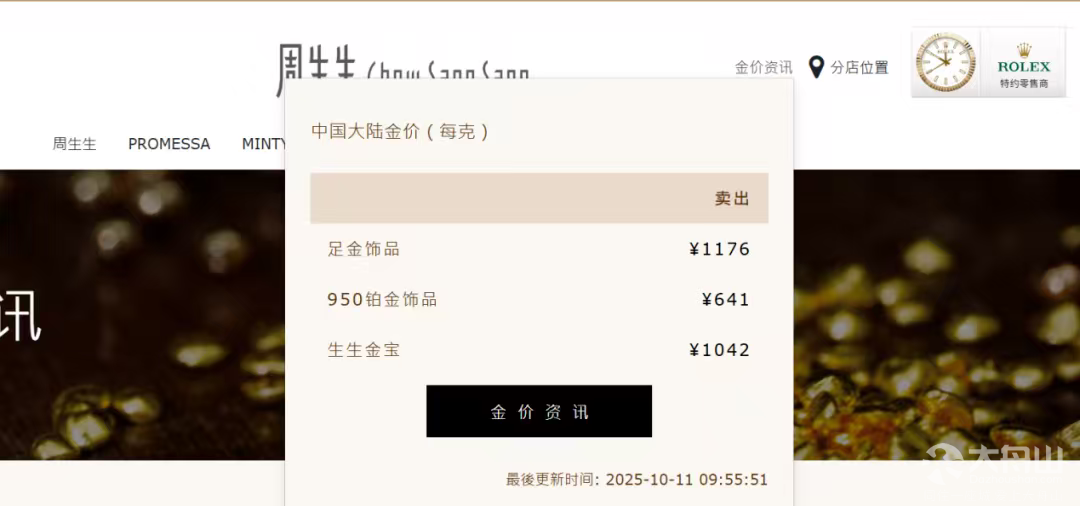This screenshot has width=1080, height=506.
Task: Click the 中国大陆金价（每克）popup title
Action: [400, 131]
